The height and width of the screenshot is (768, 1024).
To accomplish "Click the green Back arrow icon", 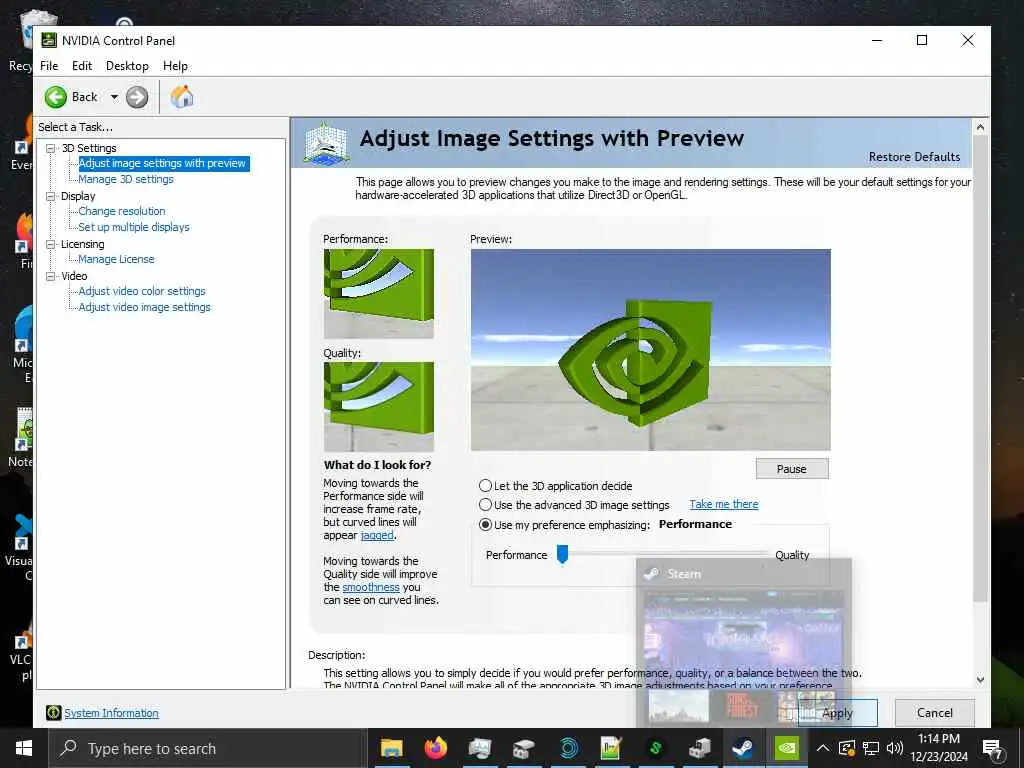I will point(56,97).
